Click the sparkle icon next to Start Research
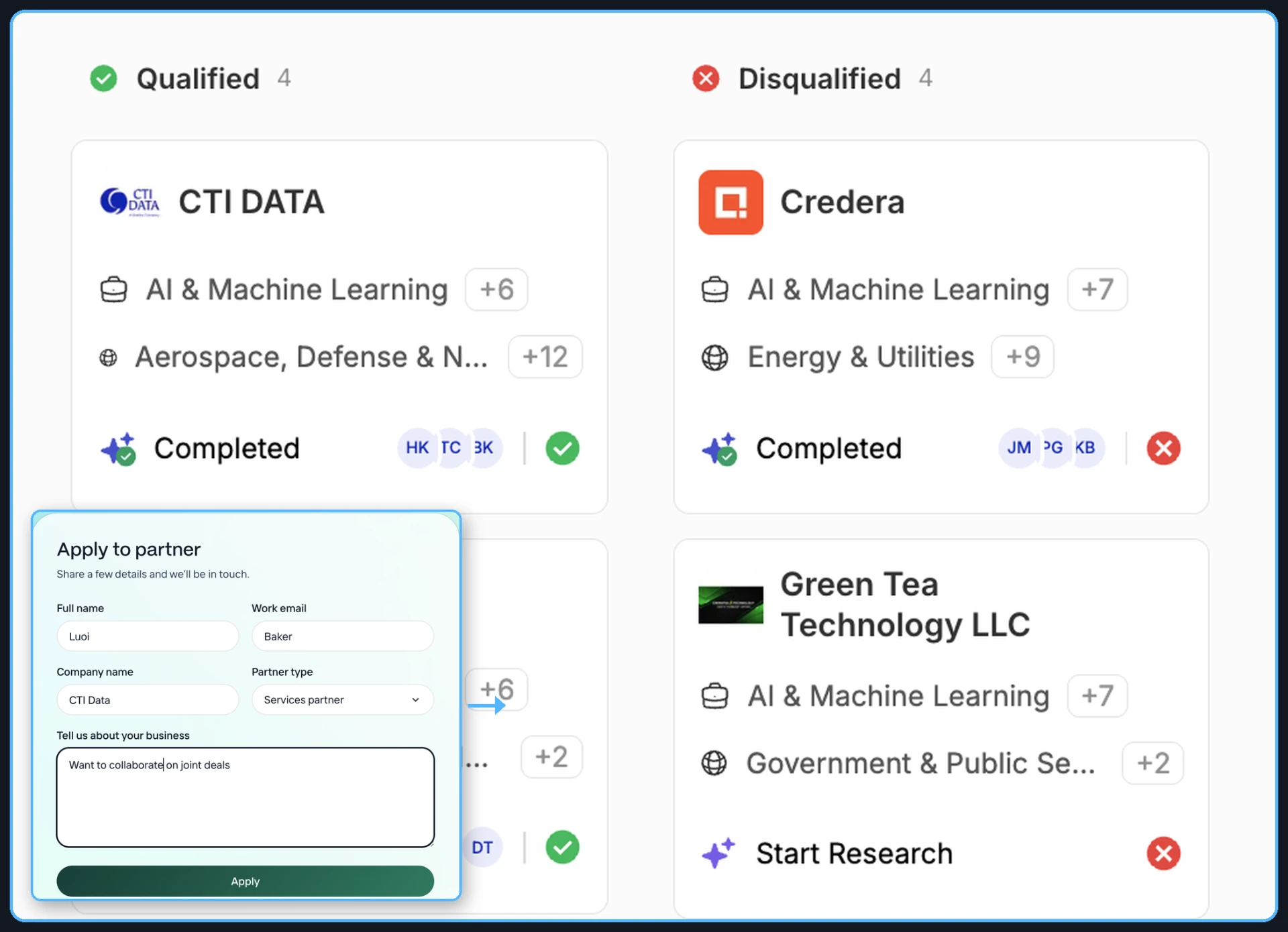The width and height of the screenshot is (1288, 932). pyautogui.click(x=718, y=853)
